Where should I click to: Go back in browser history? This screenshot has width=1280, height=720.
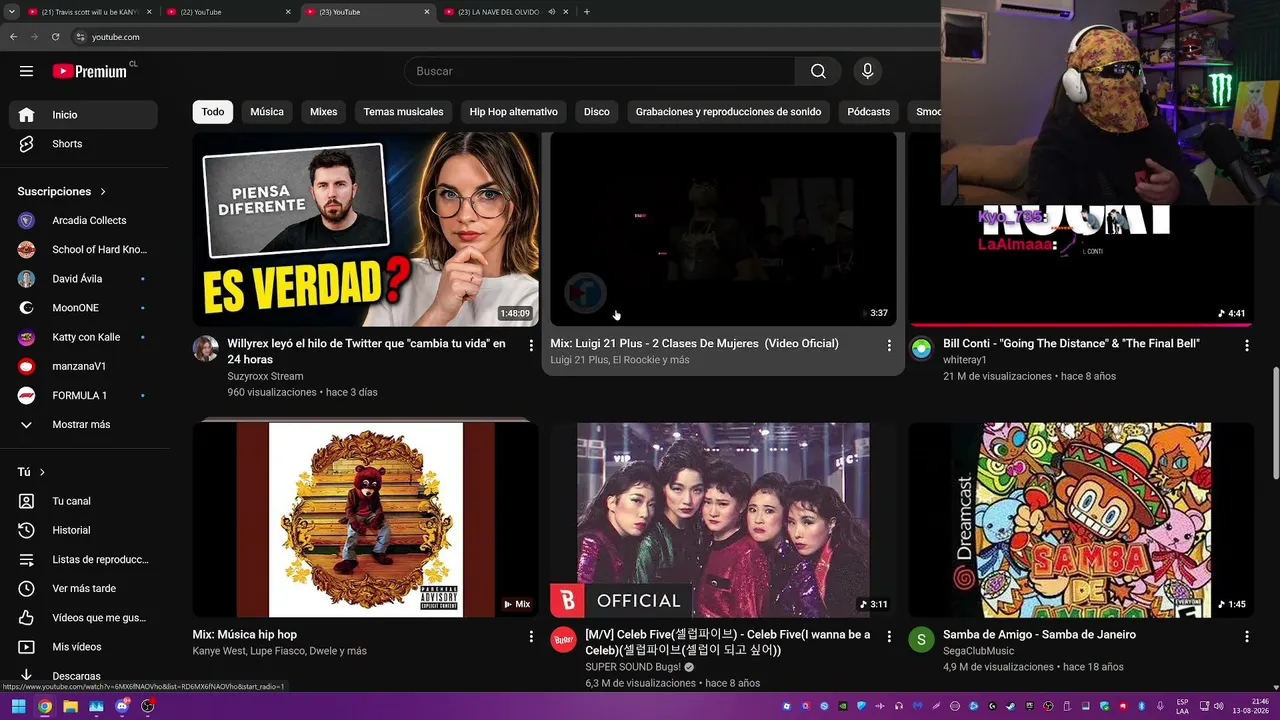[14, 37]
